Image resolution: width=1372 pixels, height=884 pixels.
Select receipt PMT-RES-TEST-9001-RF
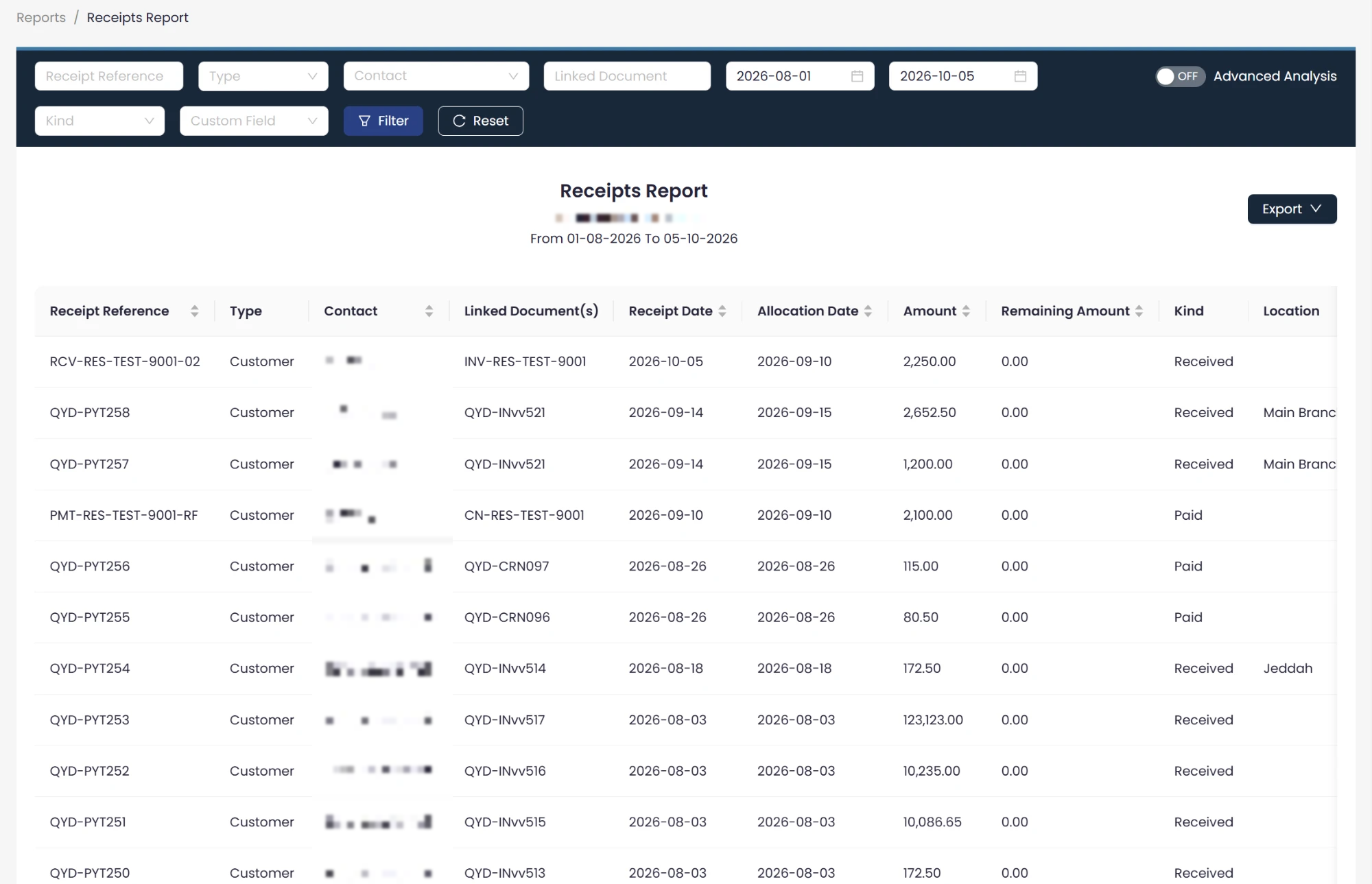pyautogui.click(x=123, y=515)
